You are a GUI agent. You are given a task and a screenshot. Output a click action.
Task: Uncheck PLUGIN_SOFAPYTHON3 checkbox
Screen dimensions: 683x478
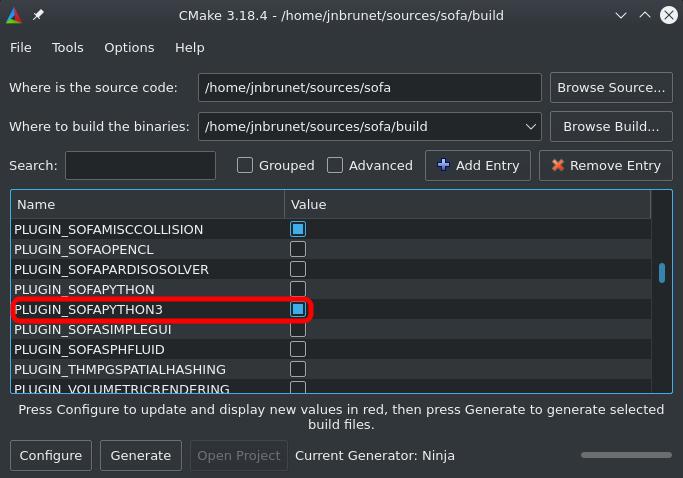coord(298,309)
